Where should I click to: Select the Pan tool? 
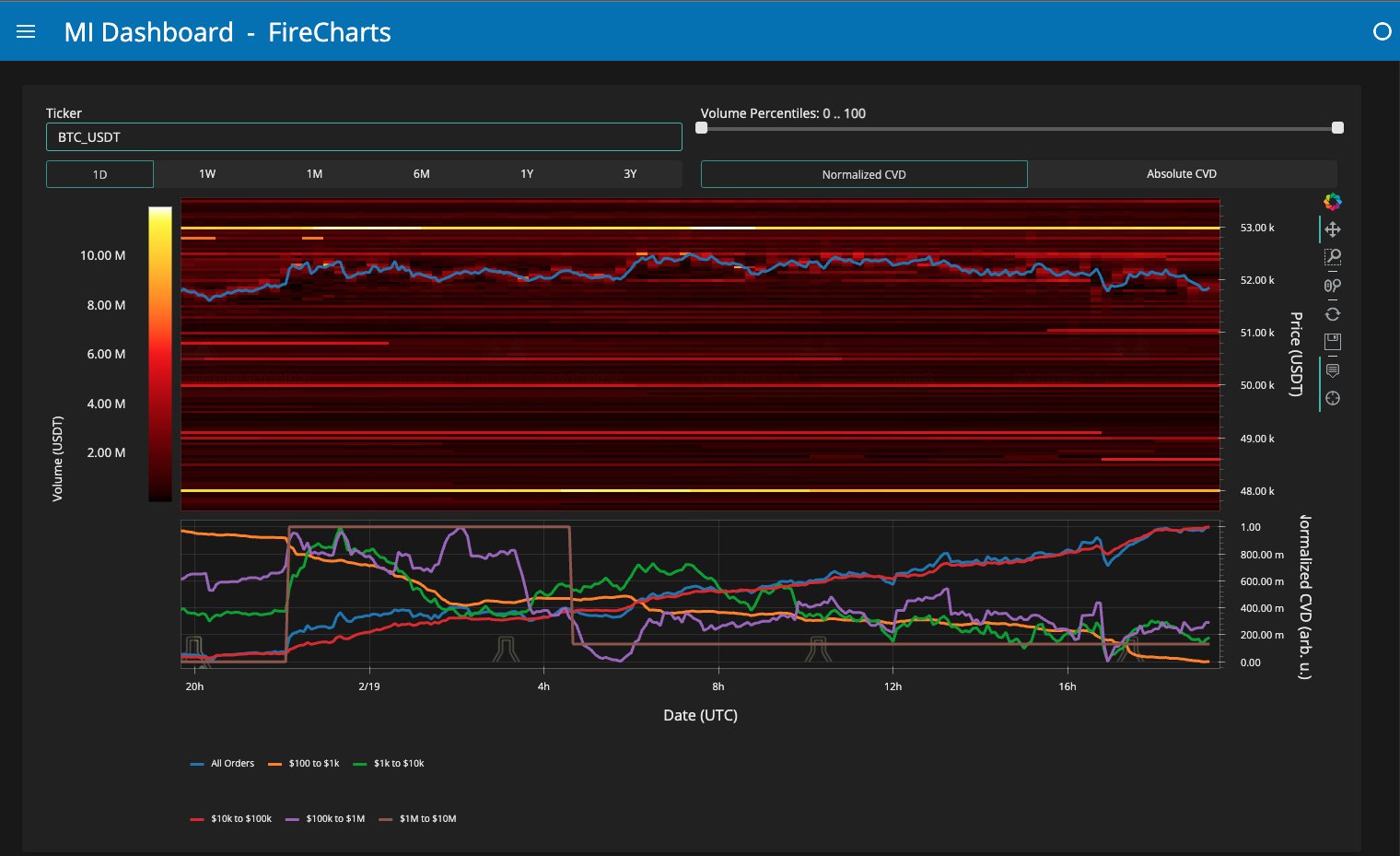point(1332,229)
